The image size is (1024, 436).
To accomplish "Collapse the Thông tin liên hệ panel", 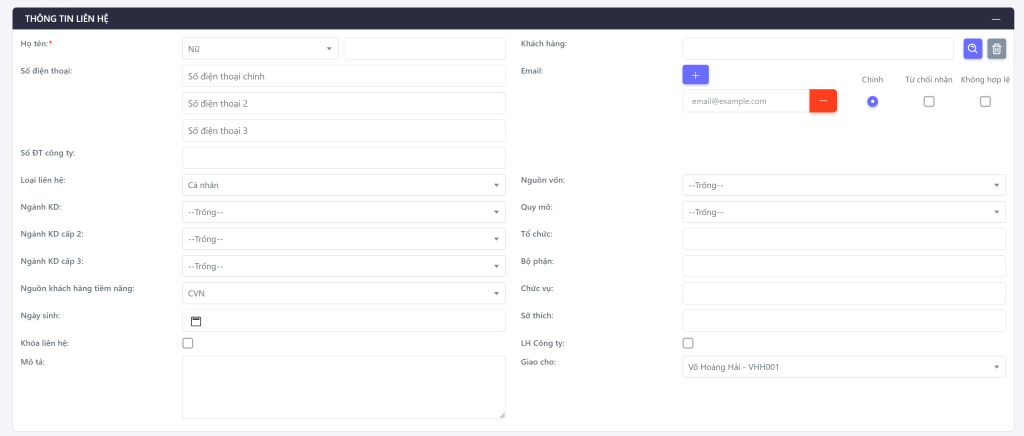I will [995, 19].
